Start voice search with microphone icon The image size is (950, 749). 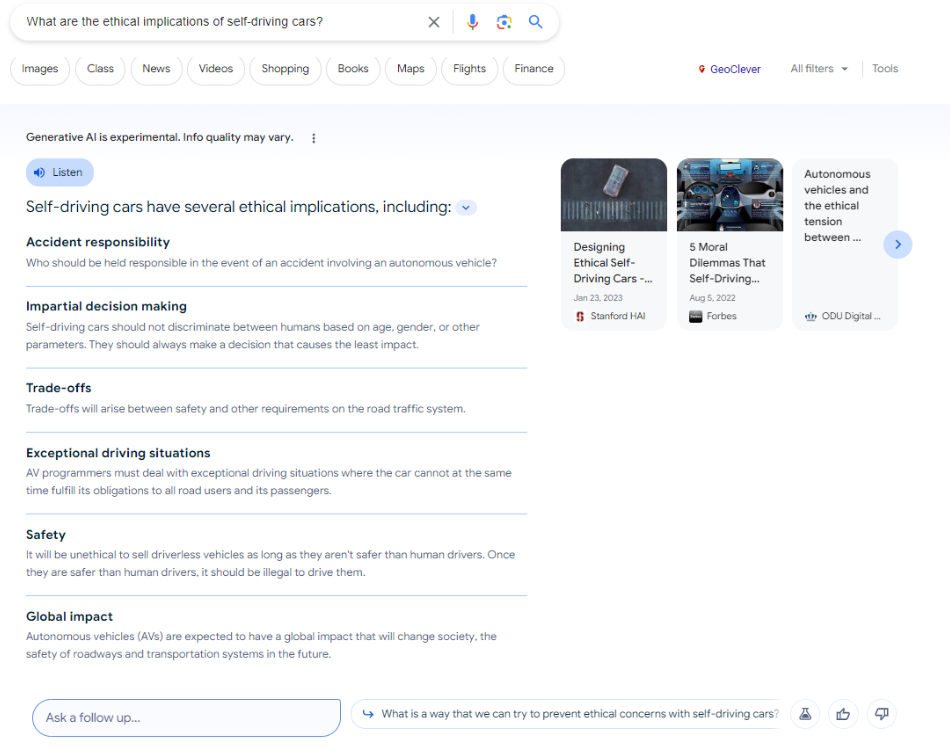pos(473,22)
